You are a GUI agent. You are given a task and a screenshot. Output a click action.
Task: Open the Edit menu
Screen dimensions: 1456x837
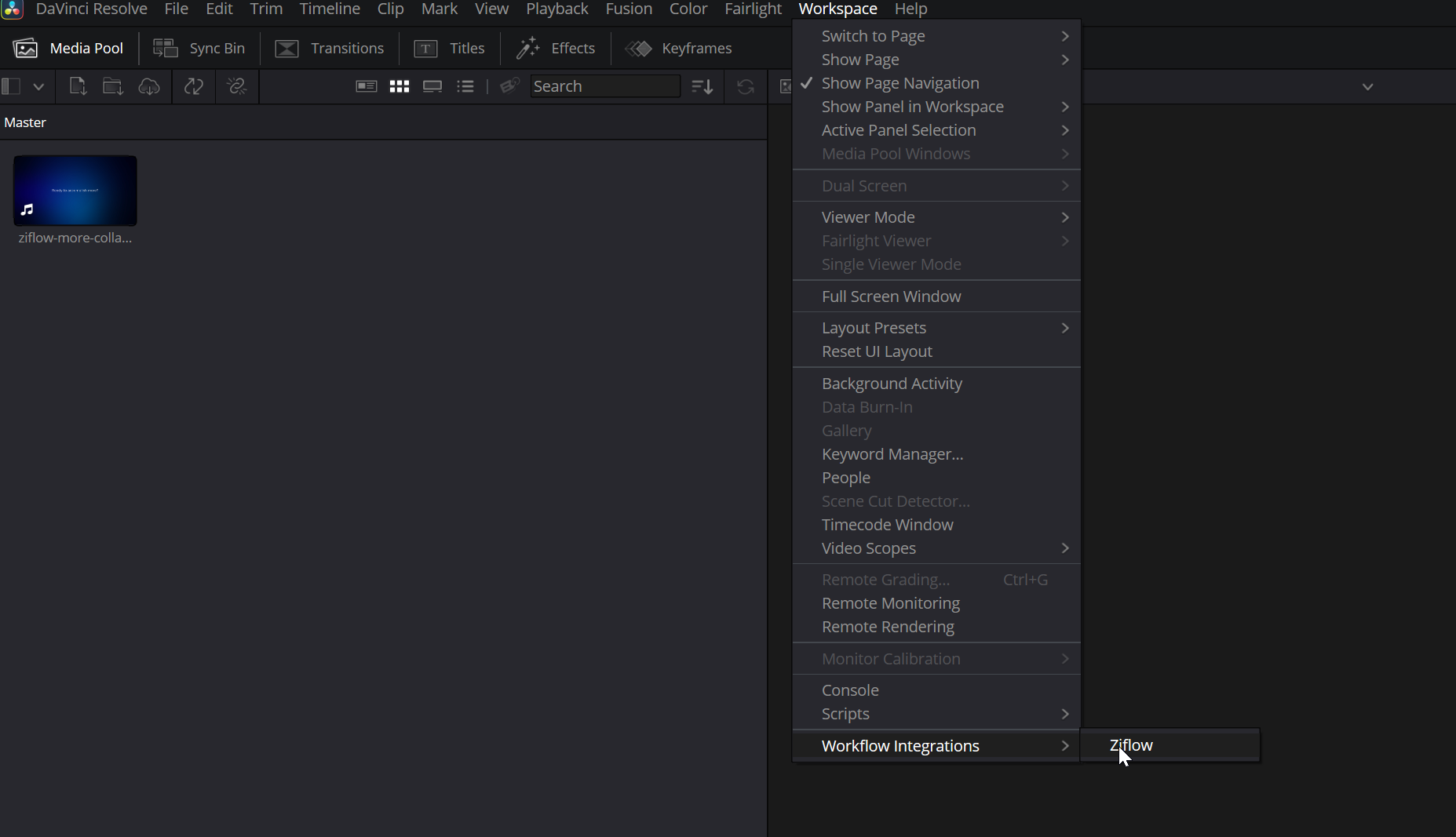pos(219,9)
